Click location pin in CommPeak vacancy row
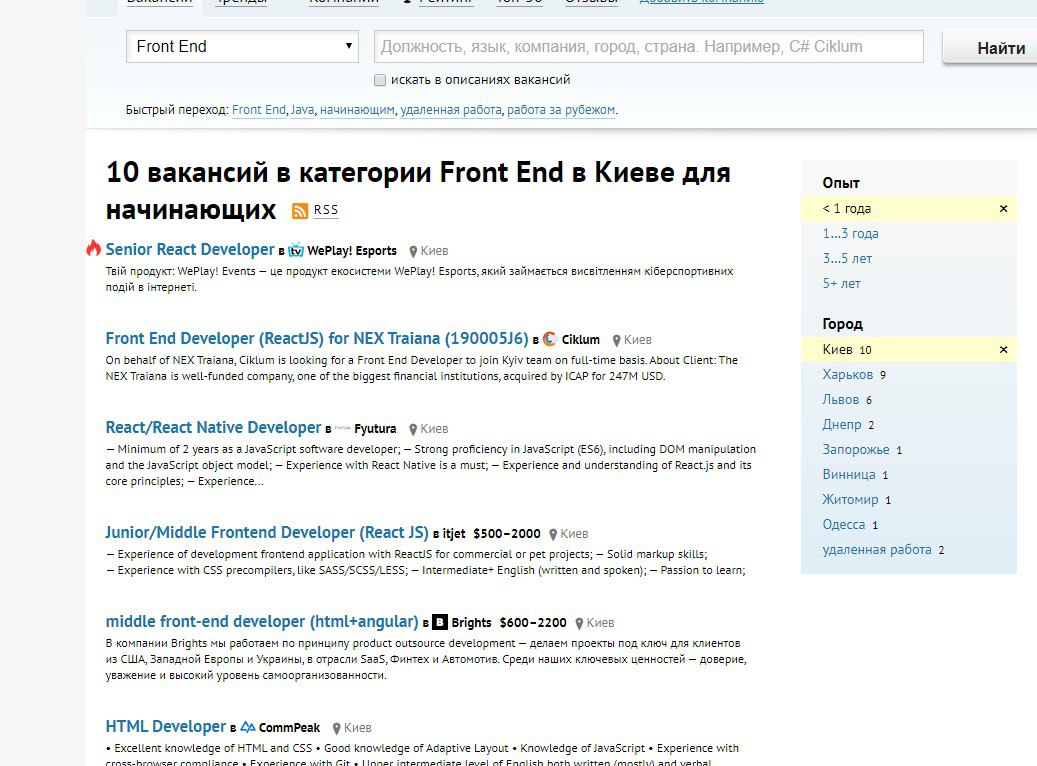 (337, 728)
